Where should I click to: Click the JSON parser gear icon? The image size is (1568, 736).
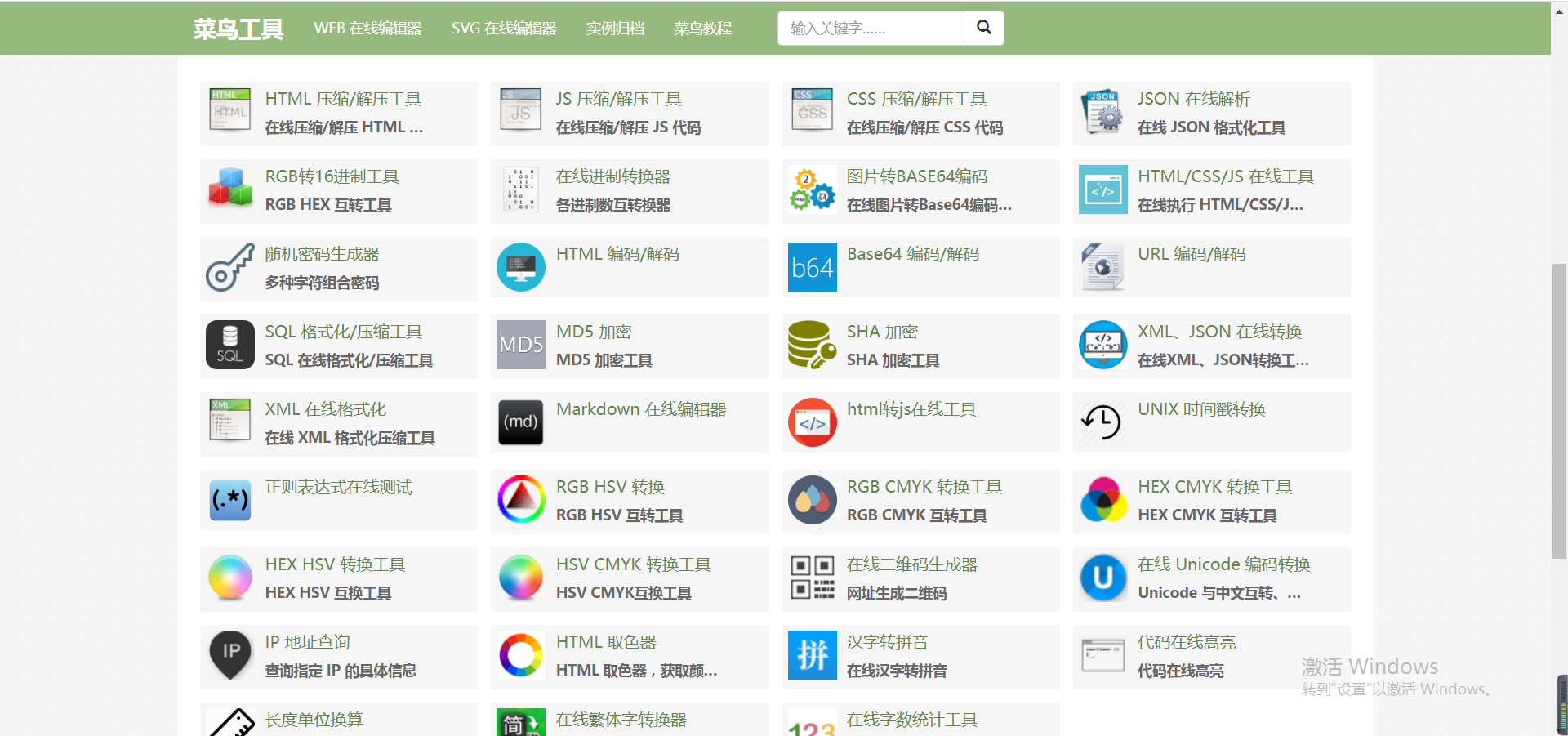click(x=1102, y=112)
